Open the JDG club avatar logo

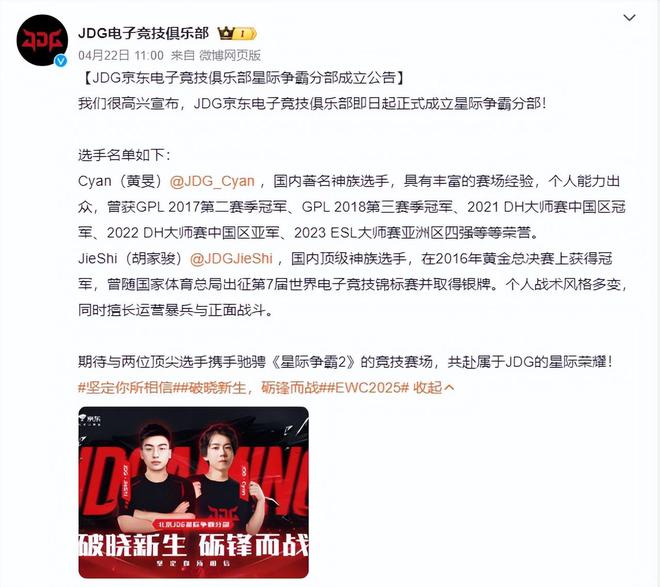click(42, 40)
